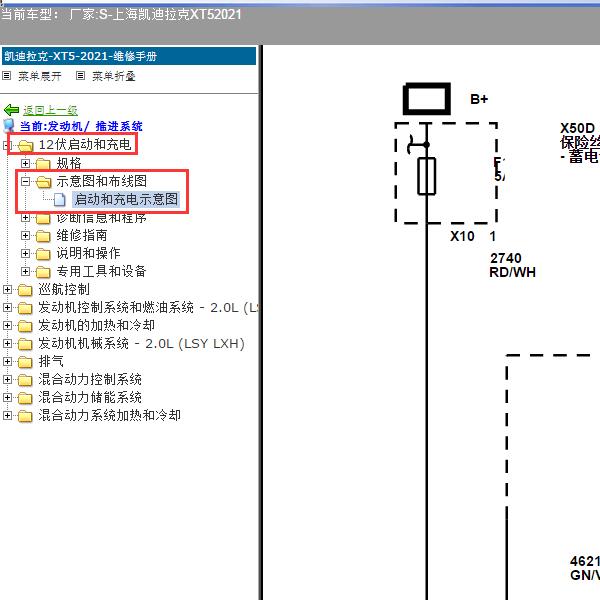Click the green back arrow icon

(11, 110)
